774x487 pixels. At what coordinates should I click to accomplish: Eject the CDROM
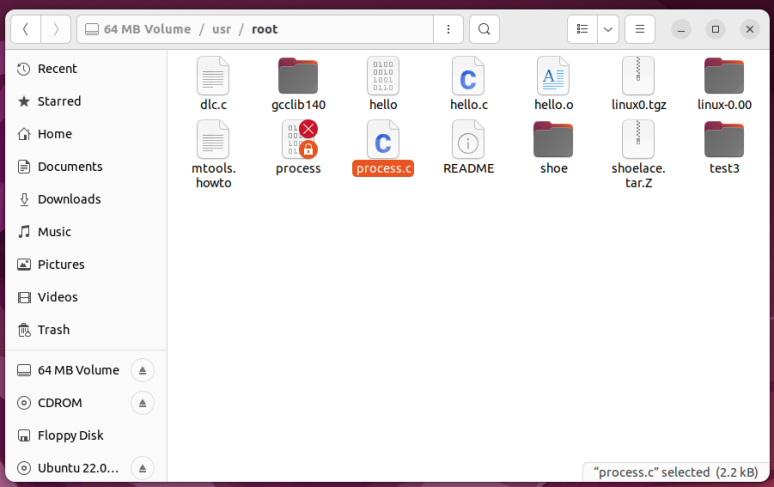pyautogui.click(x=143, y=403)
